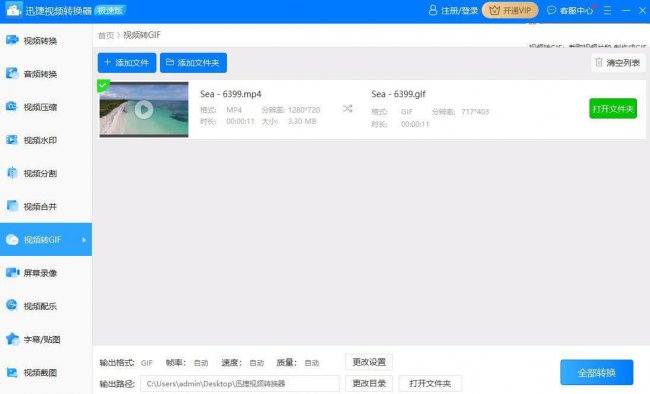Click the 字幕/贴图 star icon
This screenshot has height=394, width=650.
[12, 339]
